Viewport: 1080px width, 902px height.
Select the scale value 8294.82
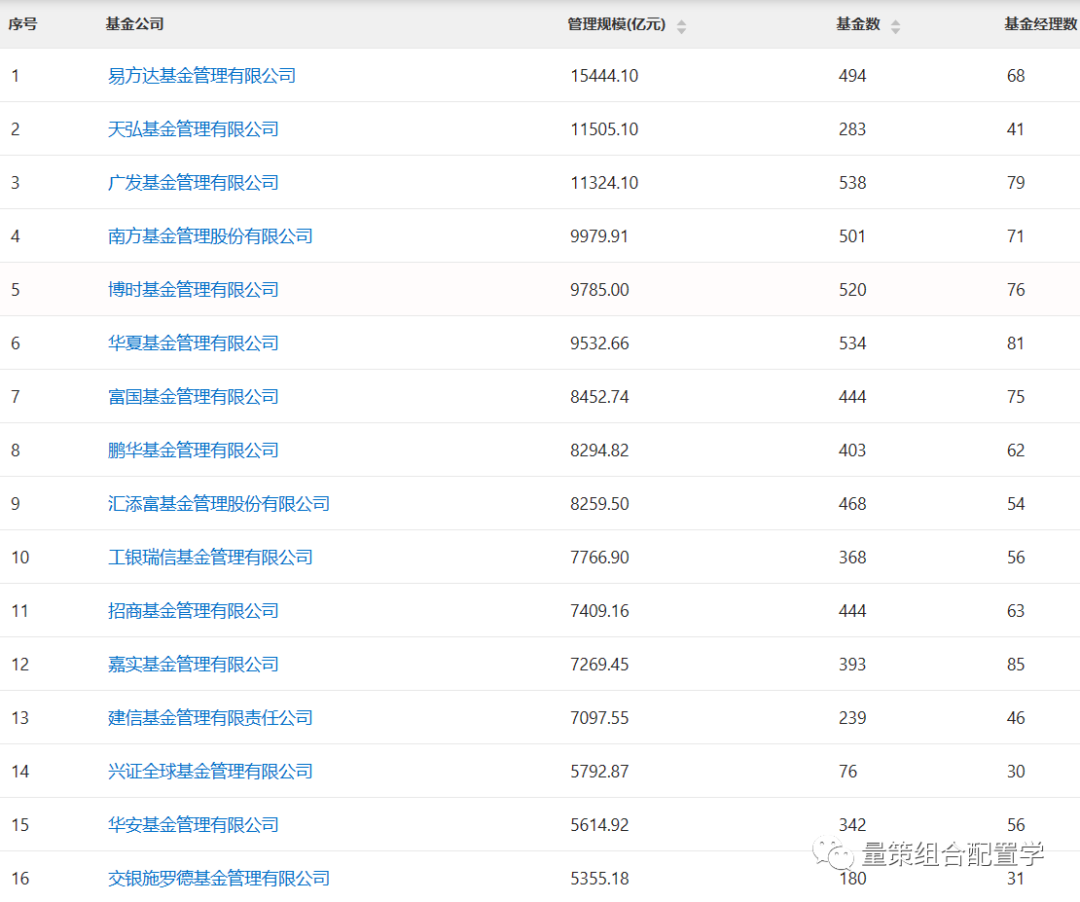pos(599,450)
